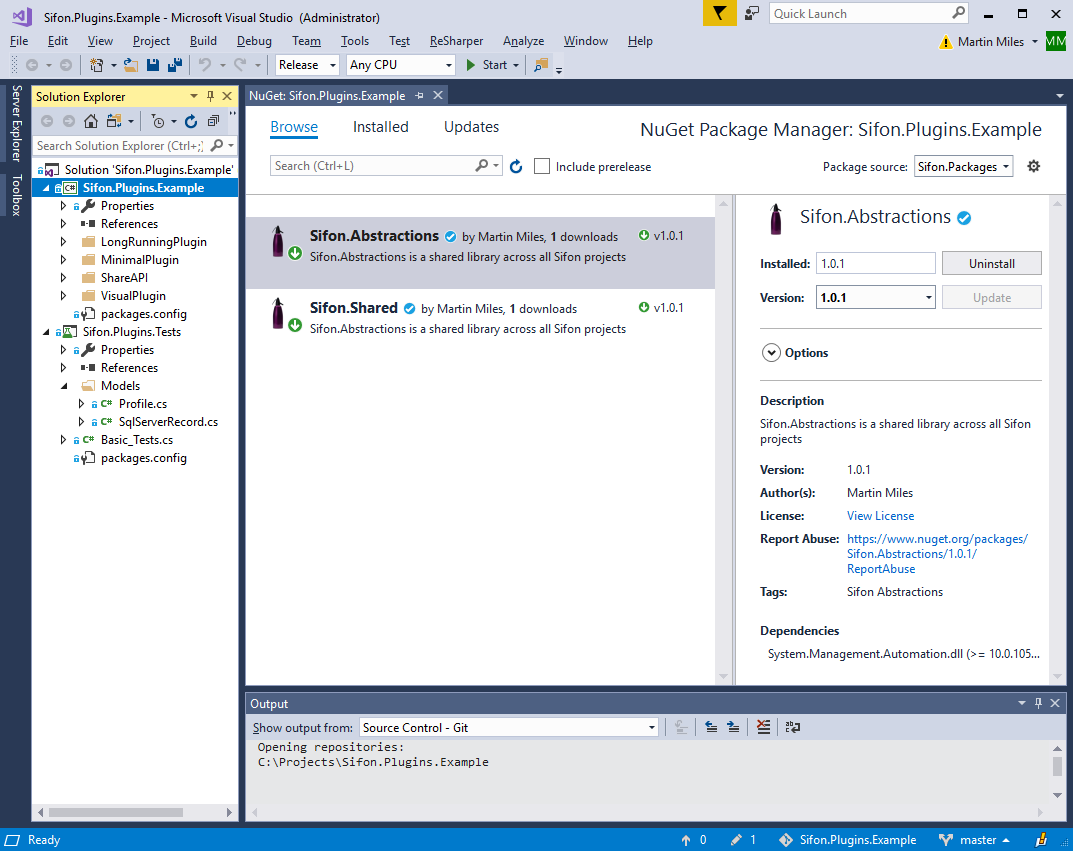Viewport: 1073px width, 851px height.
Task: Open the Toolbox side tab
Action: pos(16,196)
